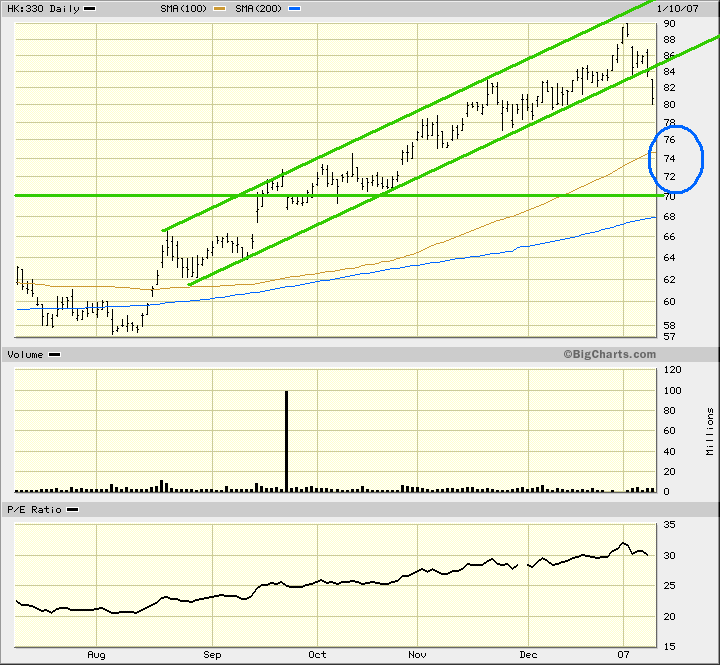Click the HK:330 Daily chart title
This screenshot has width=720, height=665.
[x=43, y=8]
